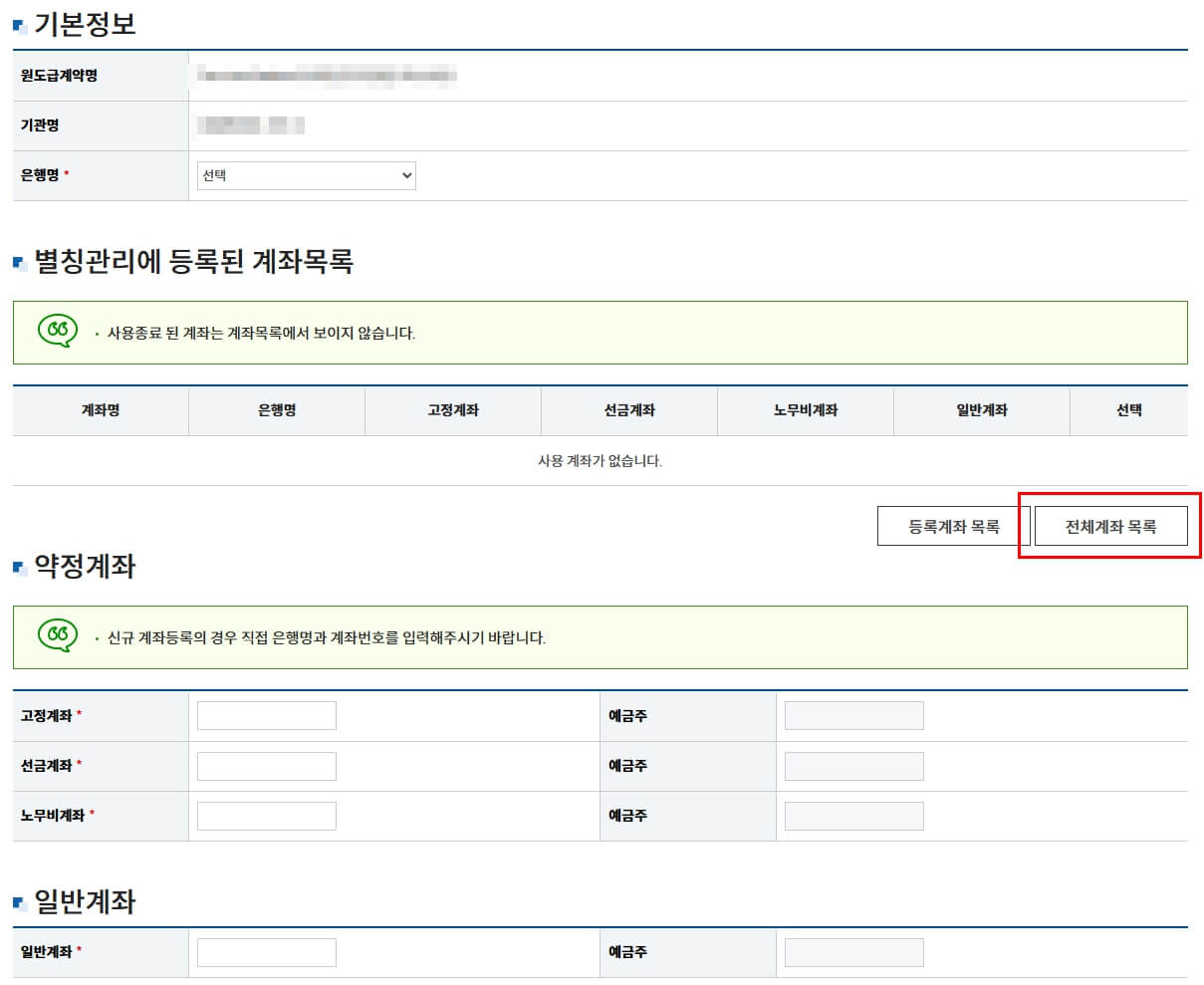Click inside the 선금계좌 input field
This screenshot has height=985, width=1204.
point(267,765)
